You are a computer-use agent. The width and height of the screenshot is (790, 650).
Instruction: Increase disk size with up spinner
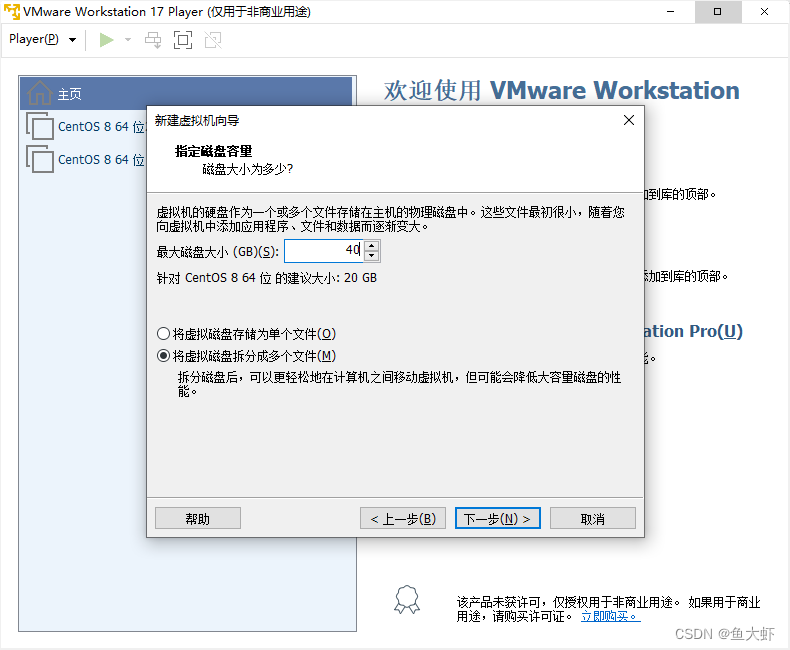(372, 245)
